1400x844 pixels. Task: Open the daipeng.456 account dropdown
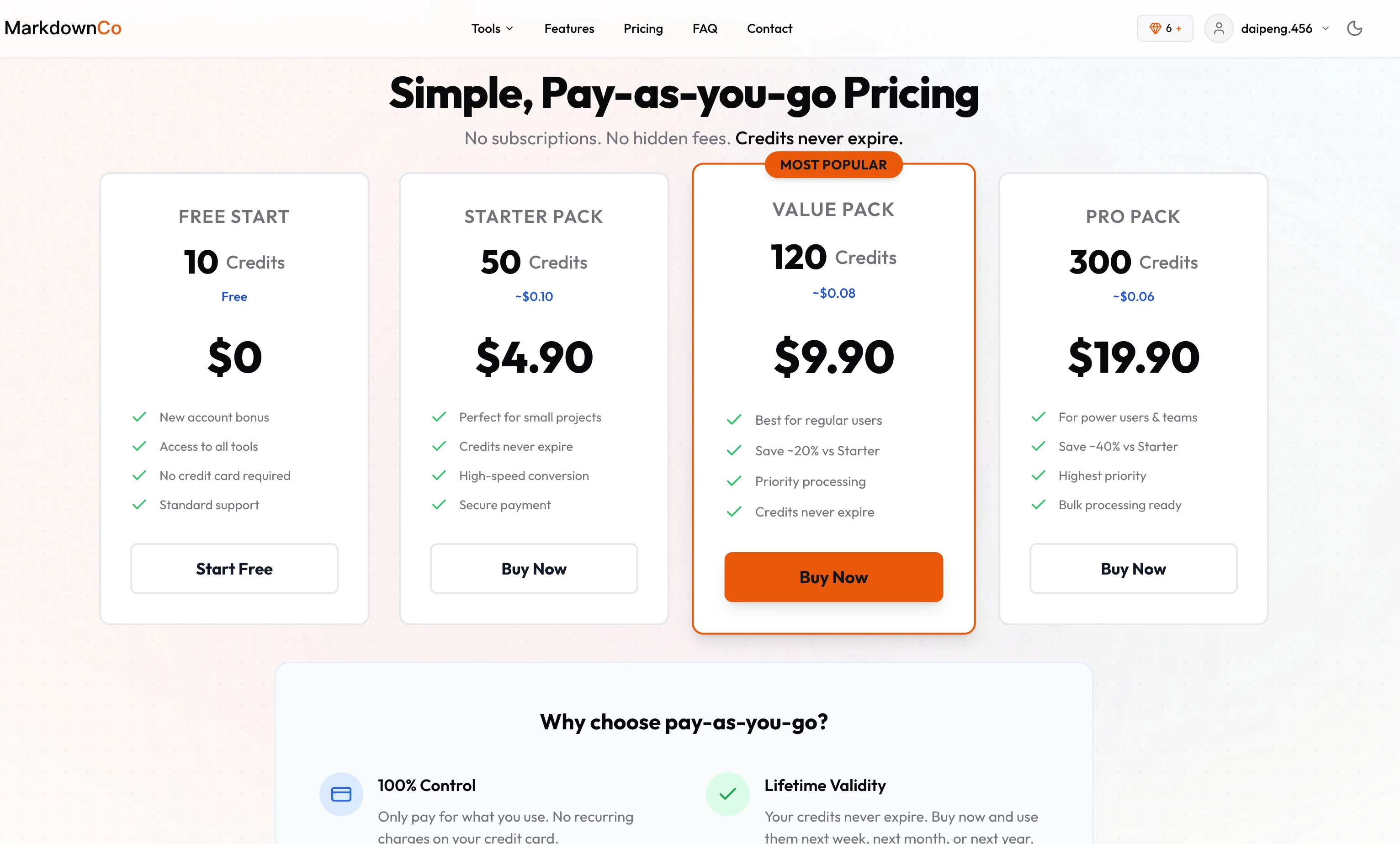tap(1276, 28)
